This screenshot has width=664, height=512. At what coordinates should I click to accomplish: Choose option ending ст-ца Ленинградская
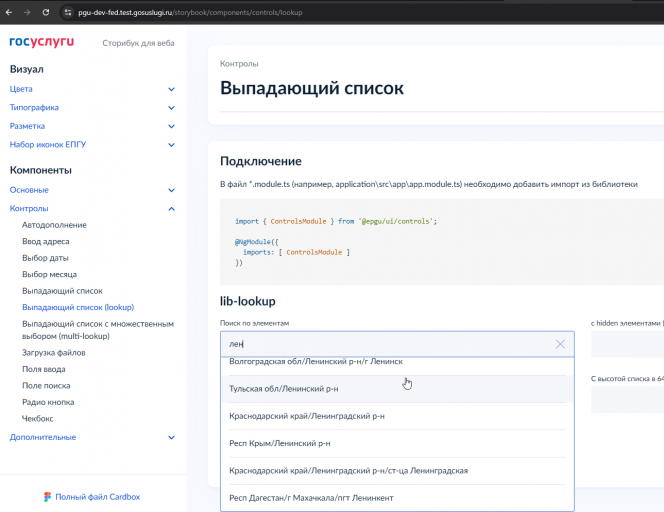[x=397, y=471]
